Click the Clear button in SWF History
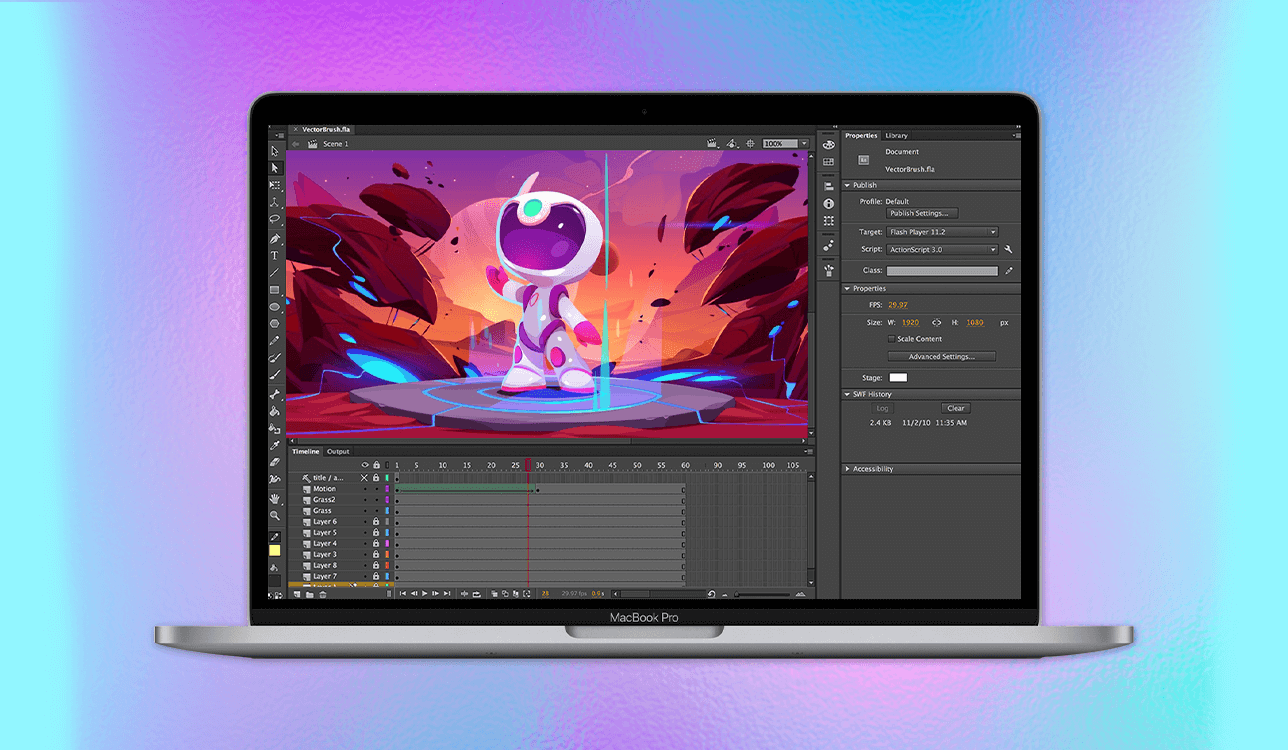Screen dimensions: 1288x750 coord(956,408)
